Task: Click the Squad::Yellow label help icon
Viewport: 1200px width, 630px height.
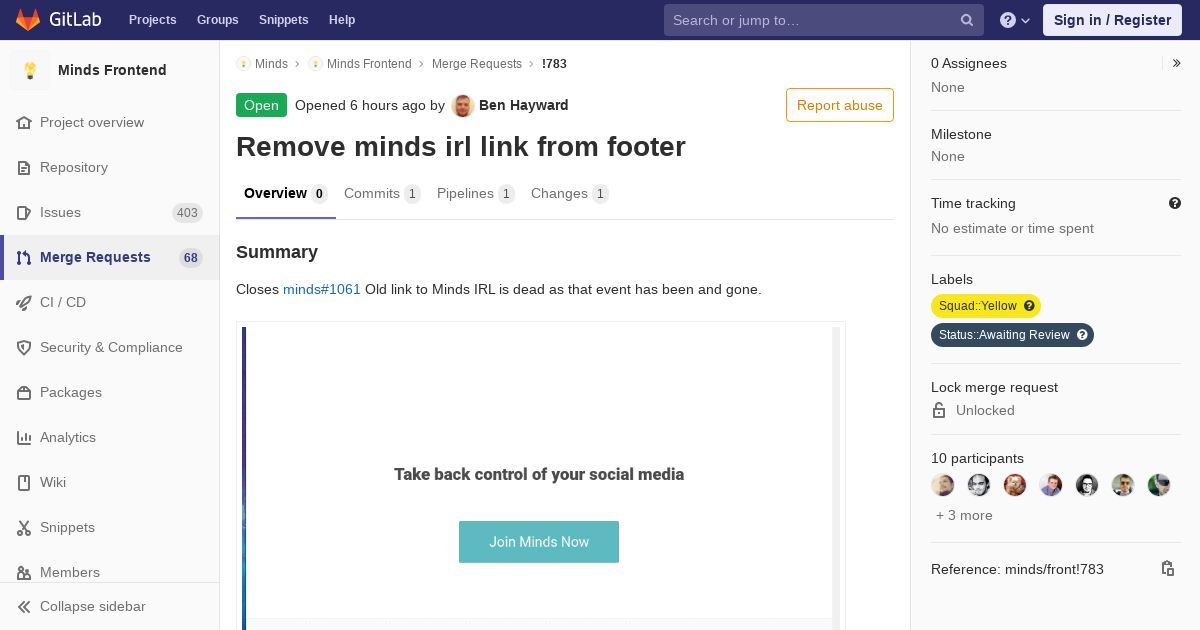Action: coord(1029,306)
